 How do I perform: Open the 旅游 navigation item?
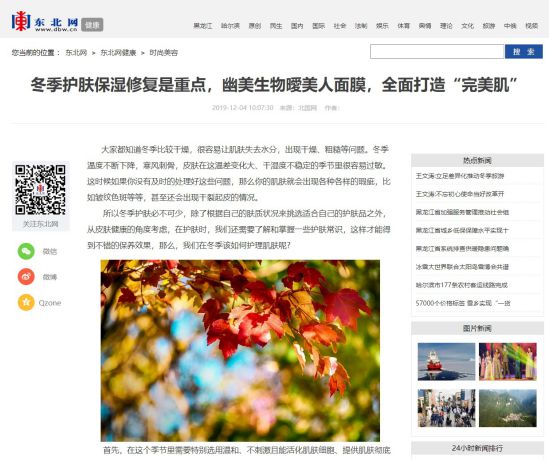click(x=489, y=26)
